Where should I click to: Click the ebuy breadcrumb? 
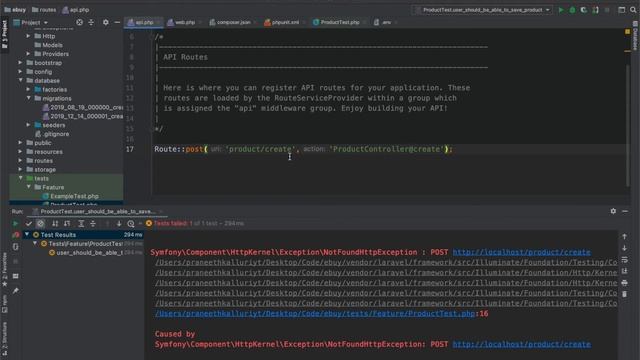click(15, 10)
